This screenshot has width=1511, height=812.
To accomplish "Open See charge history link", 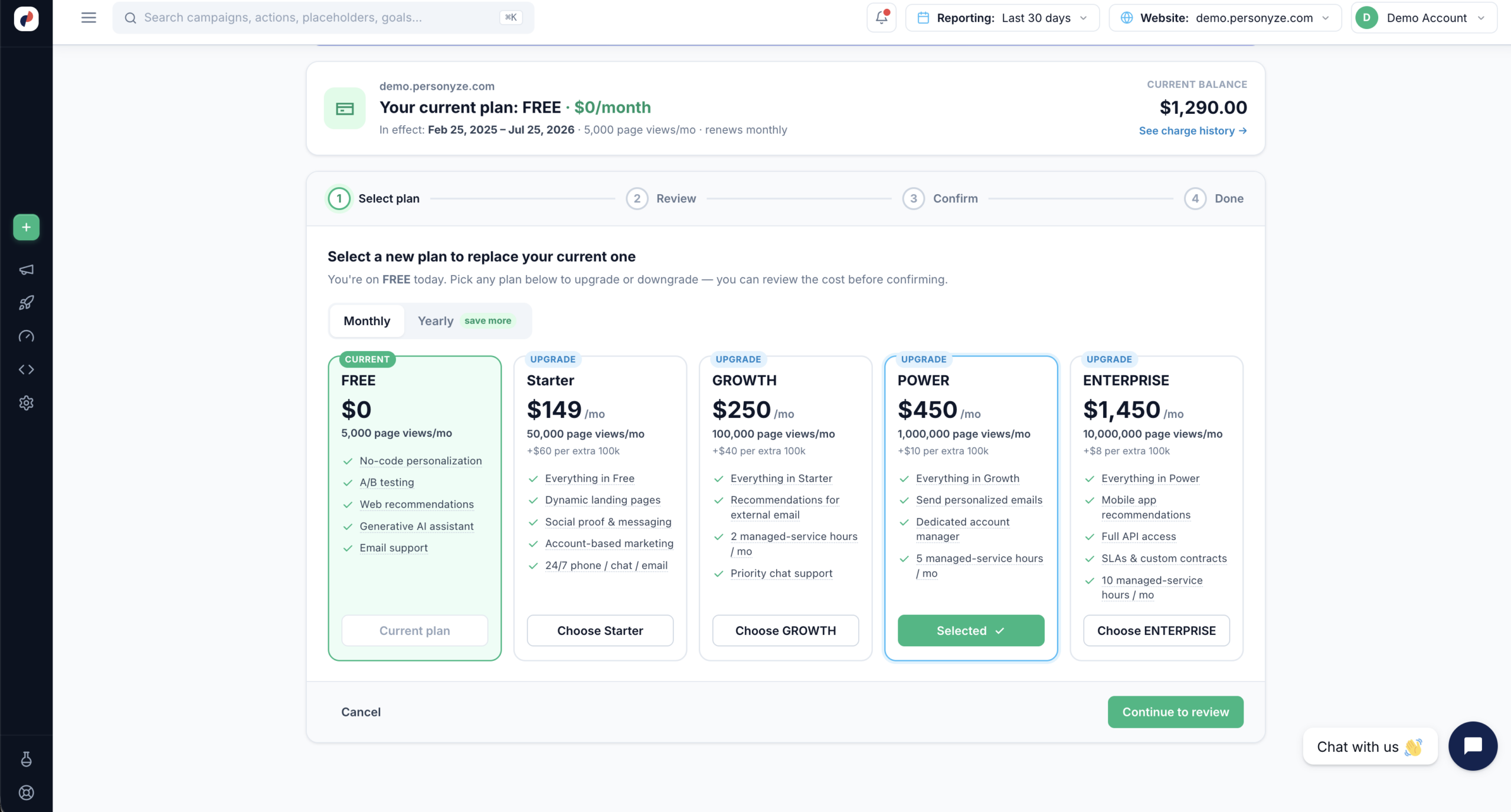I will [x=1193, y=131].
